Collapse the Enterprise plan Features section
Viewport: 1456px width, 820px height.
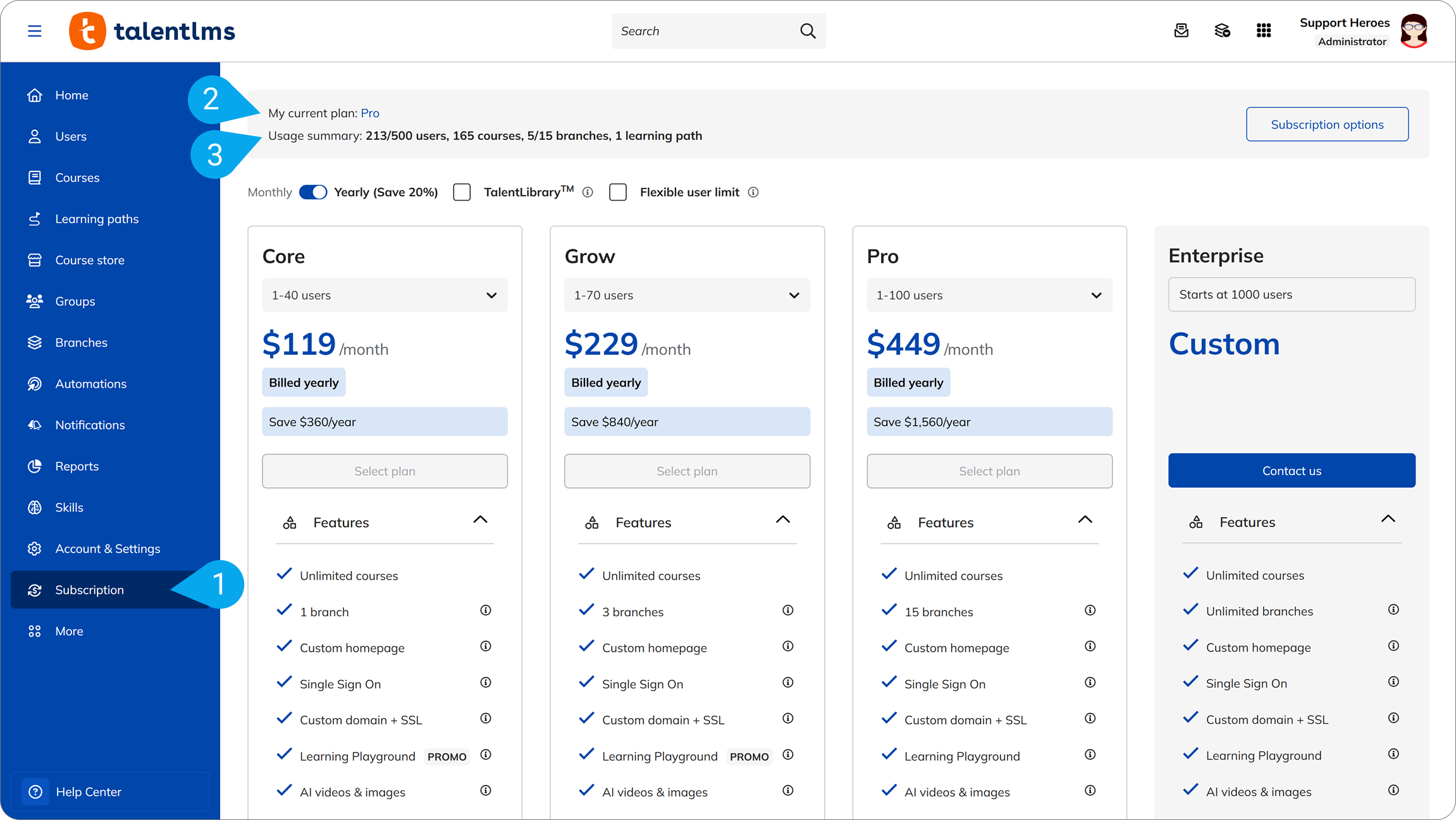point(1388,520)
